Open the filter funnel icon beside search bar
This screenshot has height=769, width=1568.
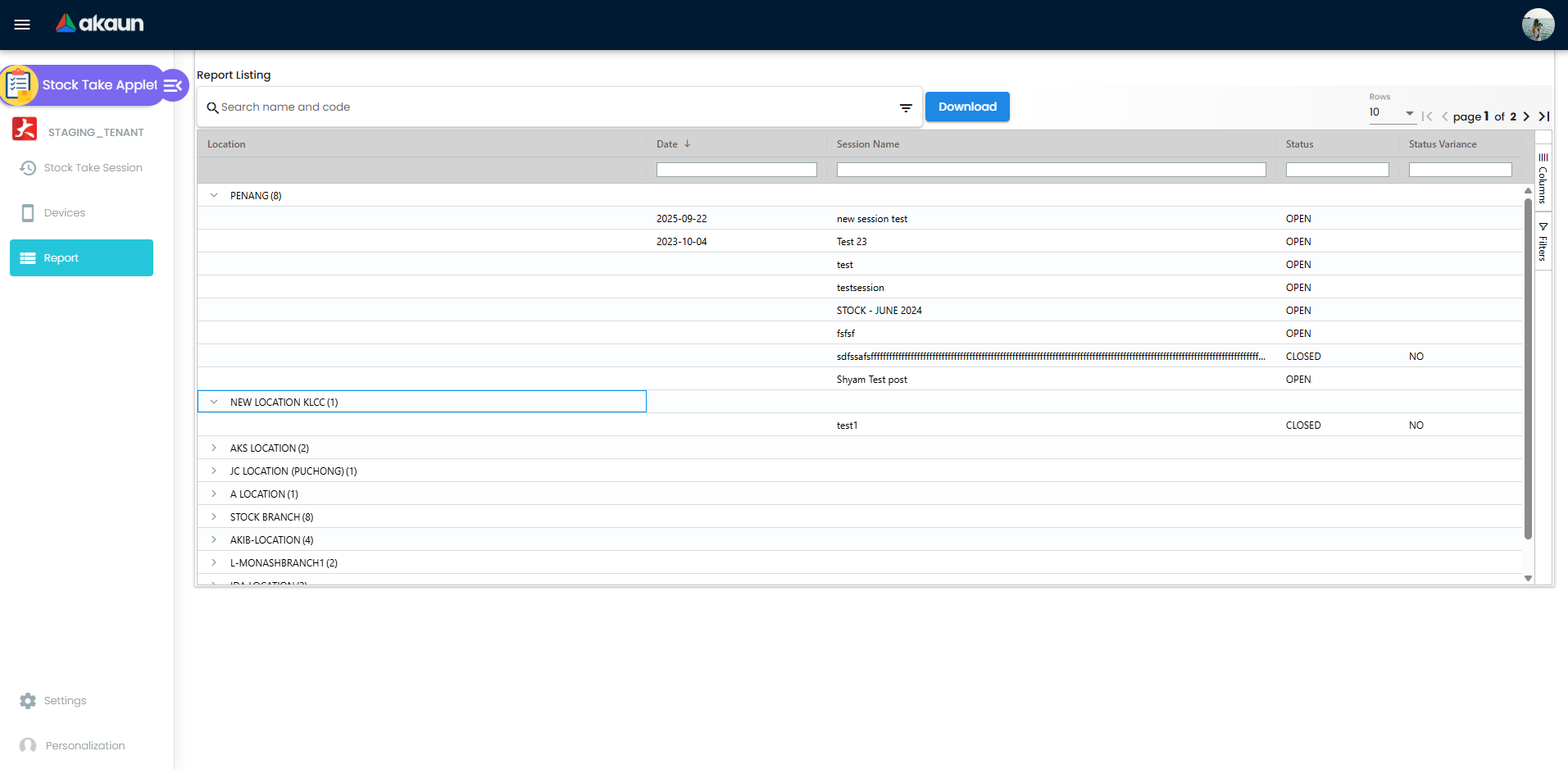[x=905, y=107]
